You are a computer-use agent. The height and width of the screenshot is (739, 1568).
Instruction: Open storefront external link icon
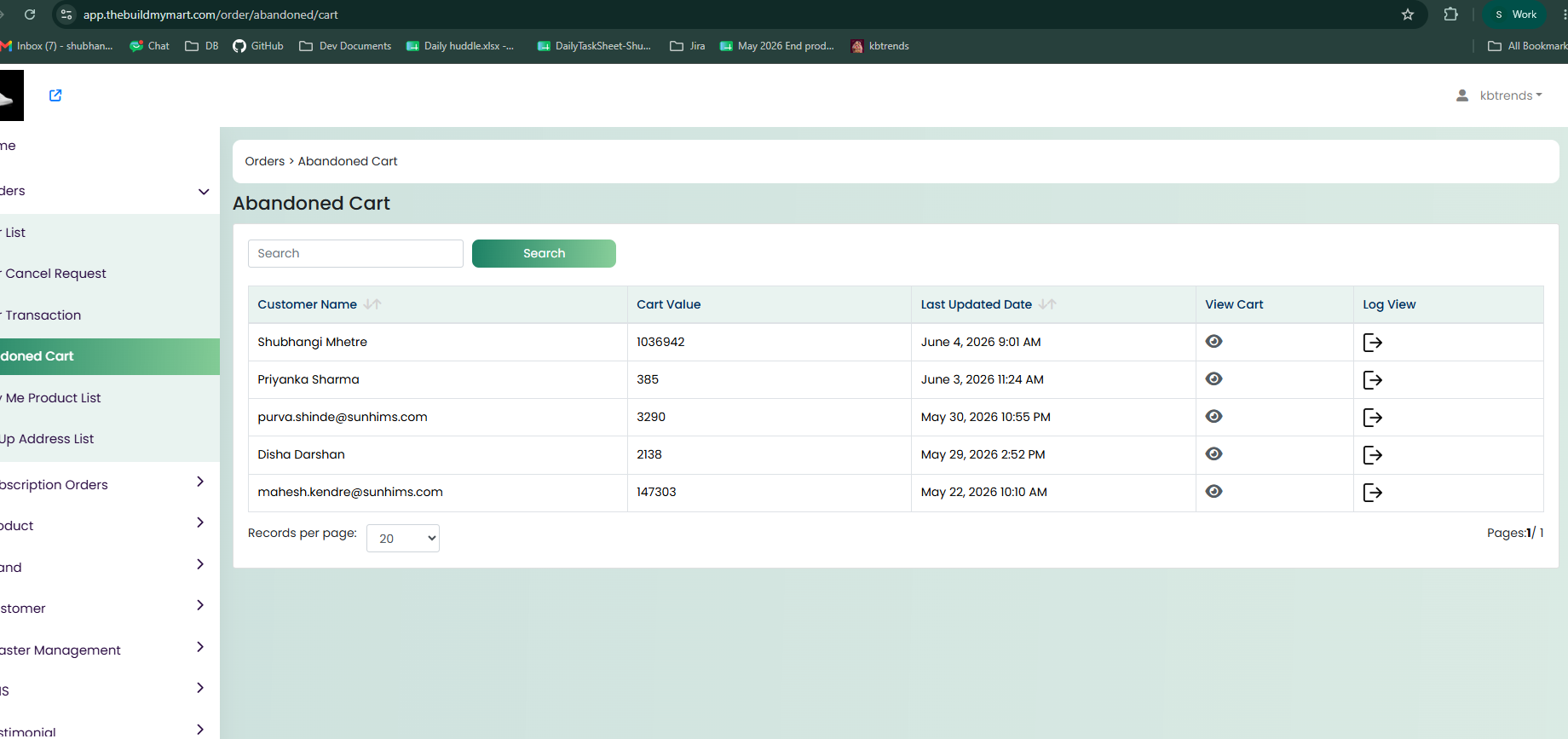click(x=55, y=95)
